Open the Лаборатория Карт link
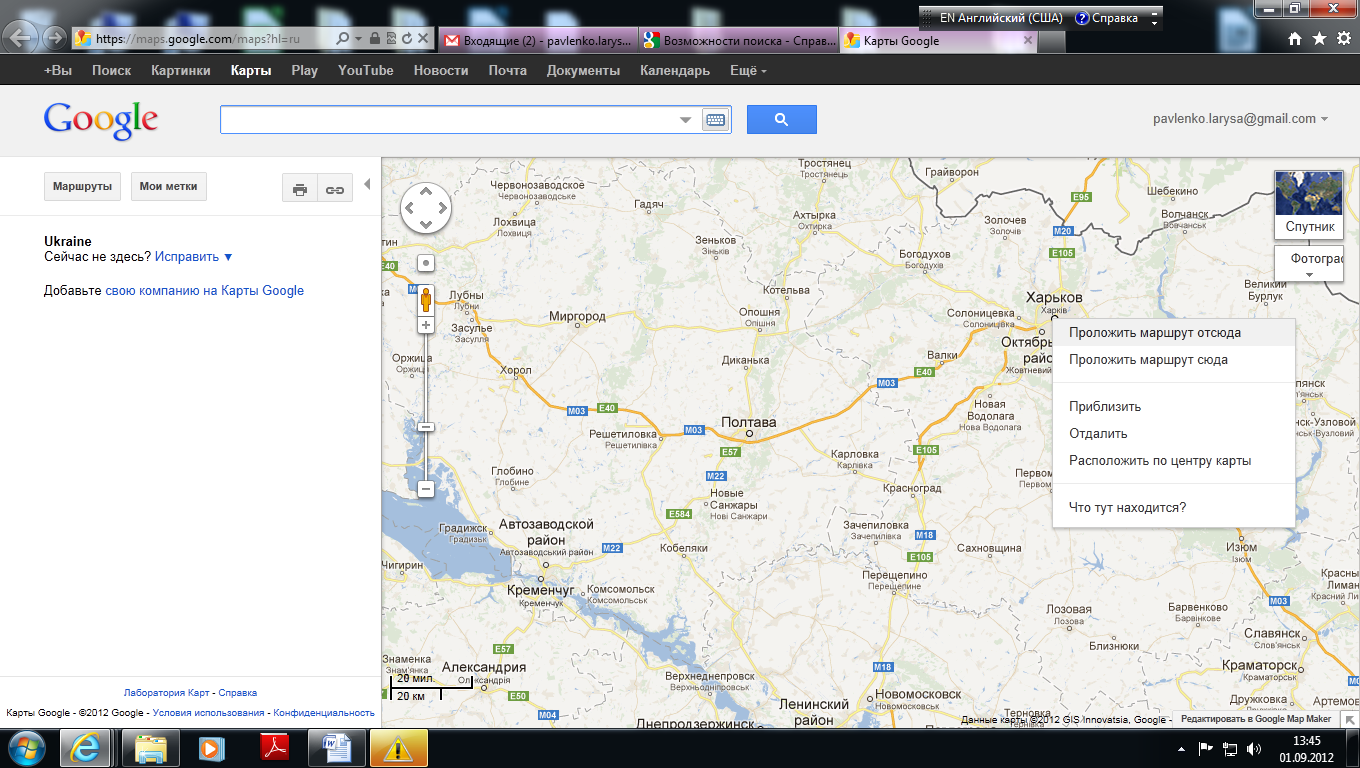 pos(167,693)
